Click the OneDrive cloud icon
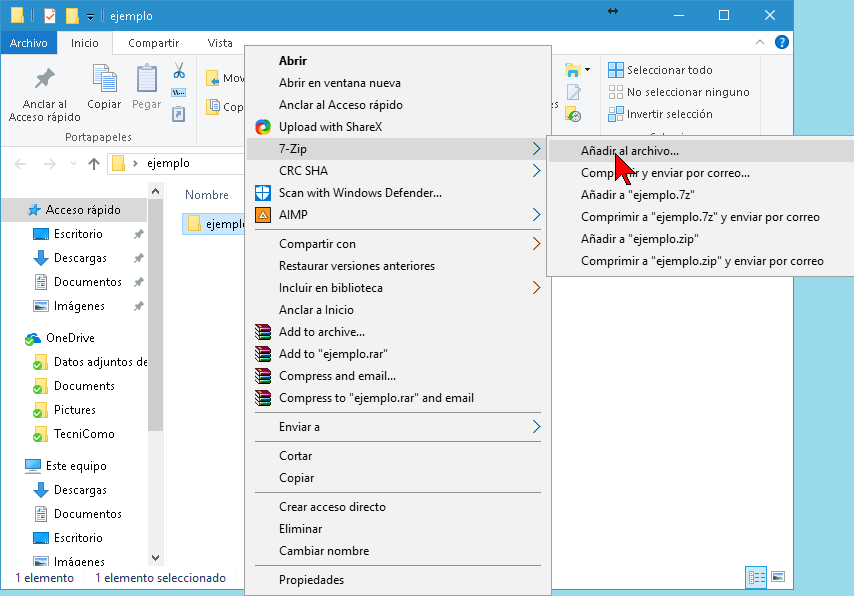This screenshot has width=854, height=596. tap(33, 339)
